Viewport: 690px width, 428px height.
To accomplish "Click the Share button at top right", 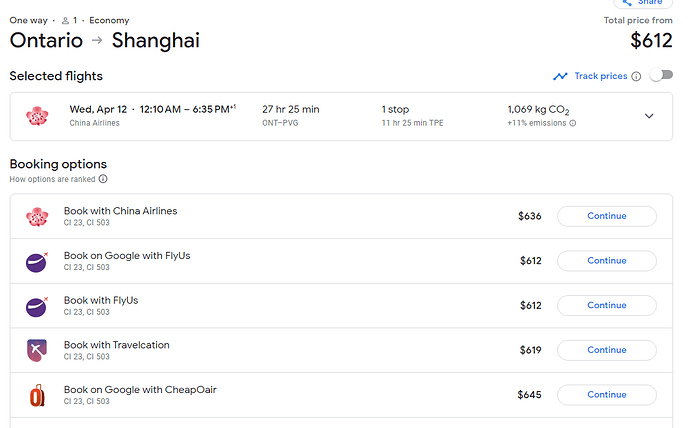I will click(x=643, y=4).
